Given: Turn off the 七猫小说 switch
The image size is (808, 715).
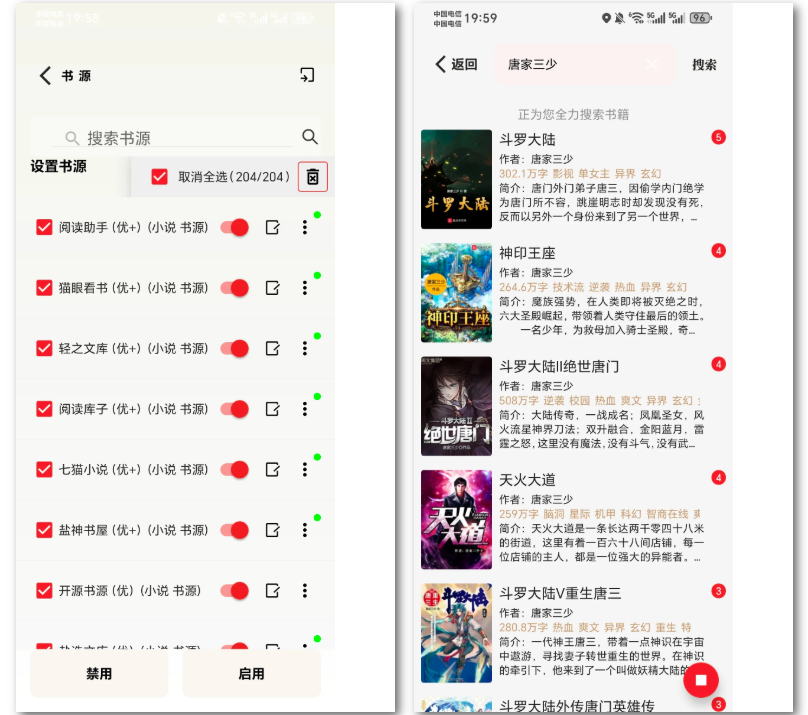Looking at the screenshot, I should [235, 469].
